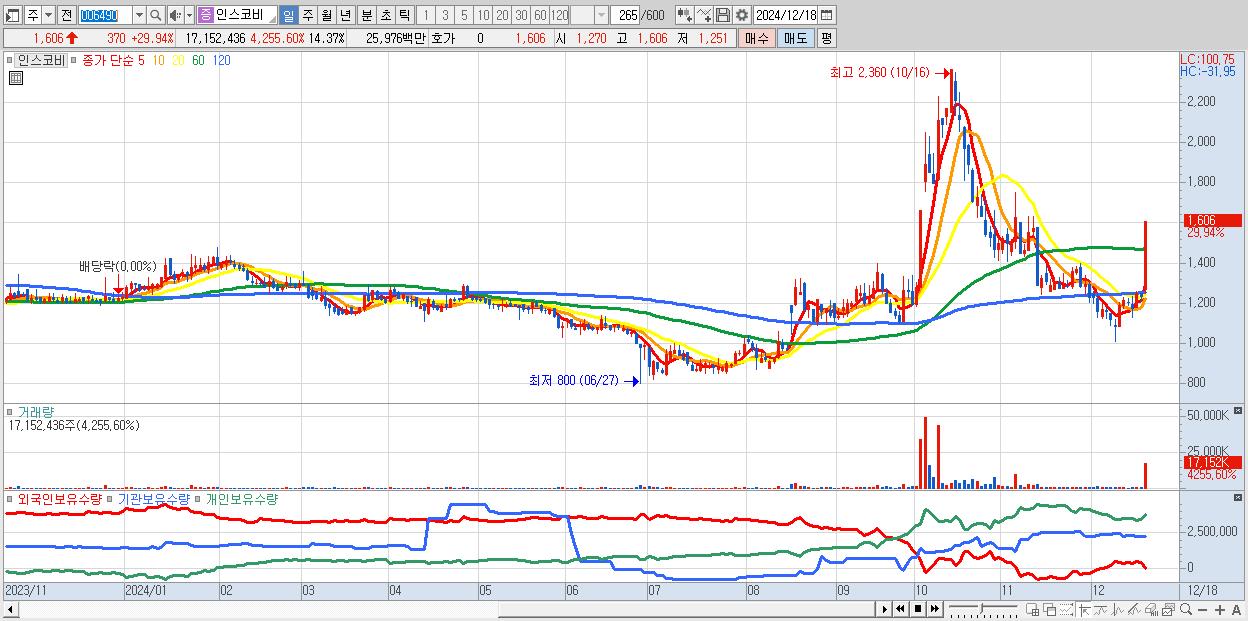Click the zigzag wave chart icon in the bottom toolbar
The width and height of the screenshot is (1248, 621).
click(x=1117, y=609)
